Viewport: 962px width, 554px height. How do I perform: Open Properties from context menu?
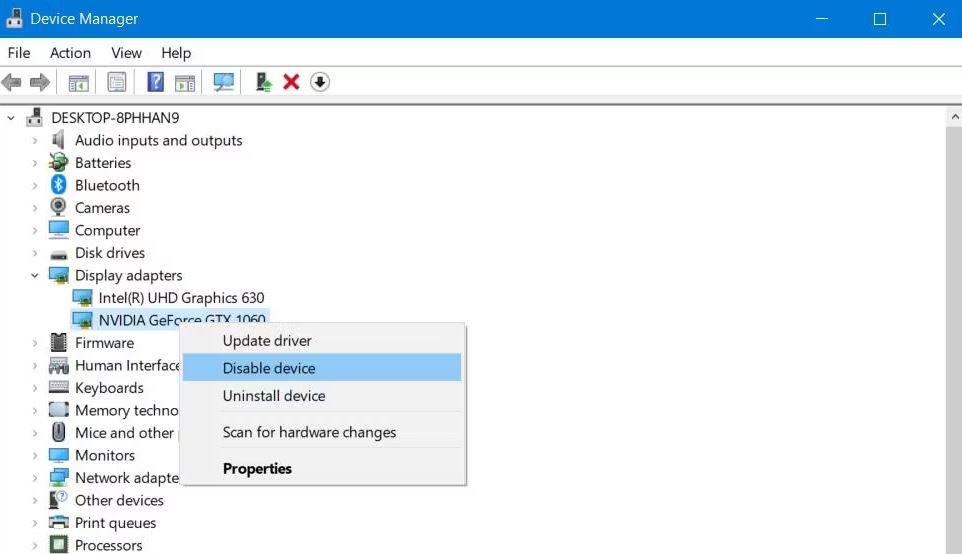(x=322, y=468)
